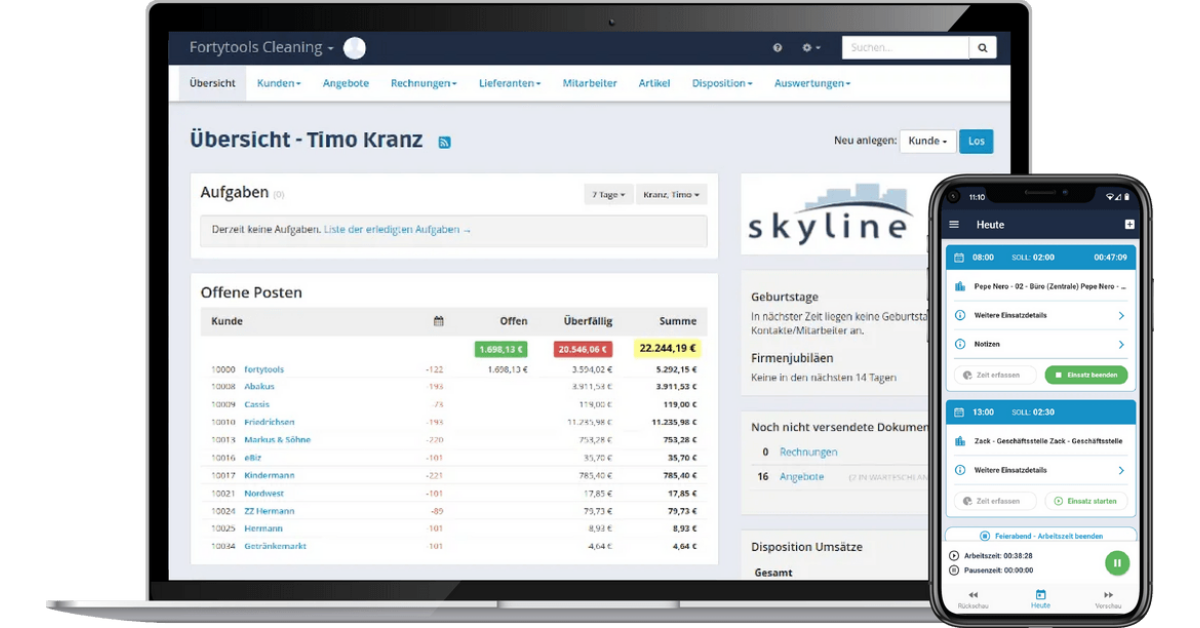Pause work time with green pause button
Viewport: 1200px width, 628px height.
pyautogui.click(x=1117, y=563)
